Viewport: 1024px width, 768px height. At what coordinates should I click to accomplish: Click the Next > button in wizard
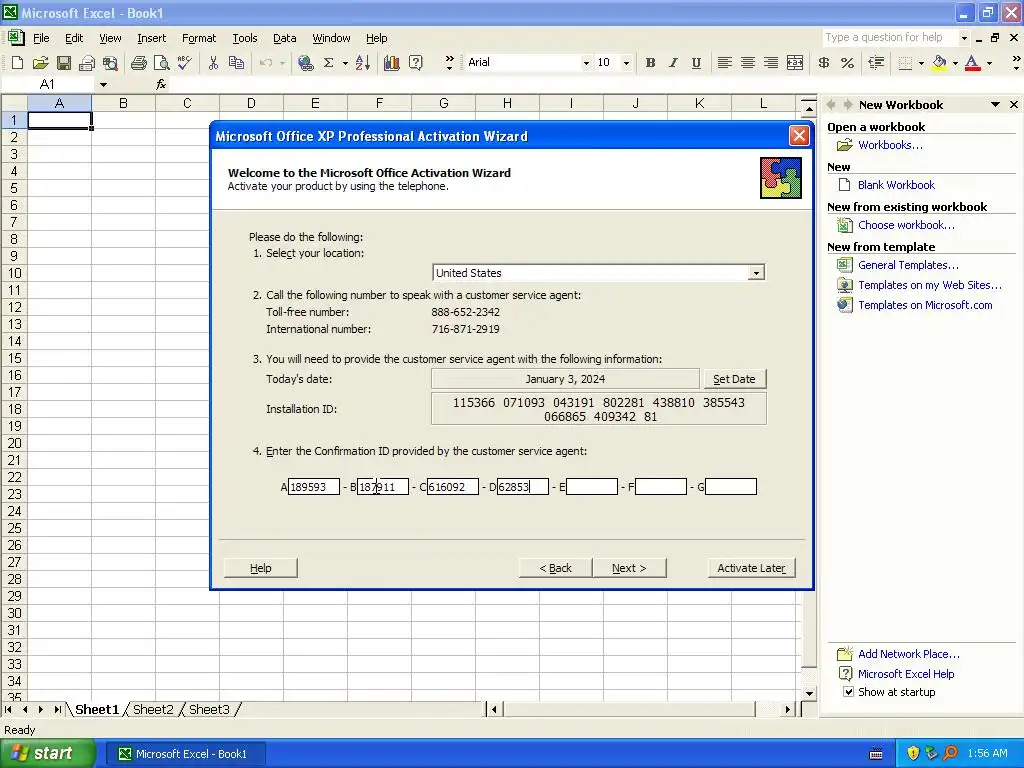(x=630, y=568)
